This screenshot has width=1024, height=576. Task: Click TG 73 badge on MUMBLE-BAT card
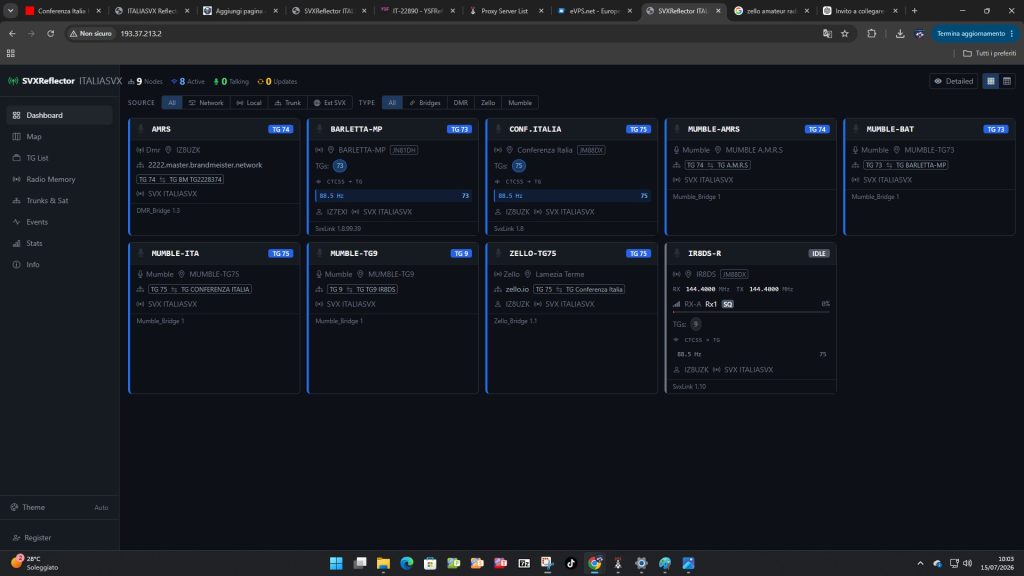[995, 129]
